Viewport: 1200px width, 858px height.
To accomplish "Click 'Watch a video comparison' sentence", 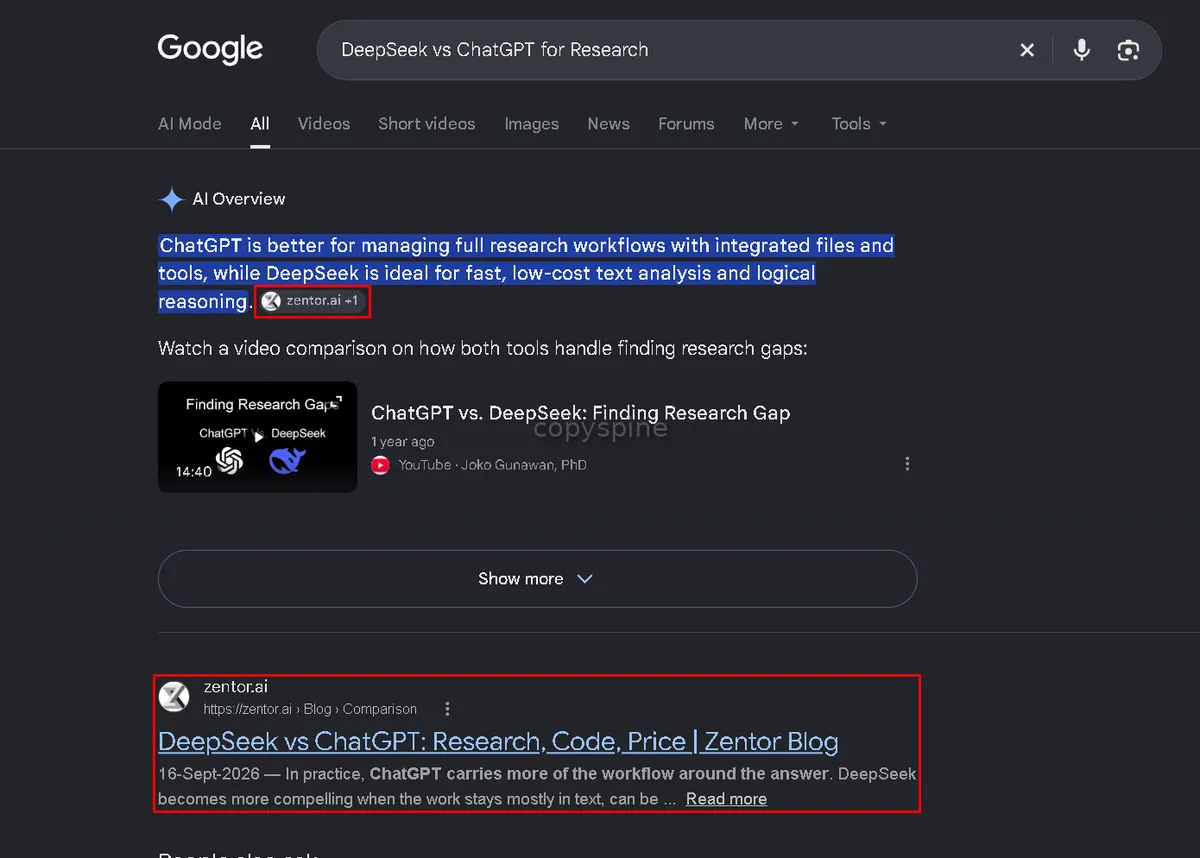I will click(482, 348).
